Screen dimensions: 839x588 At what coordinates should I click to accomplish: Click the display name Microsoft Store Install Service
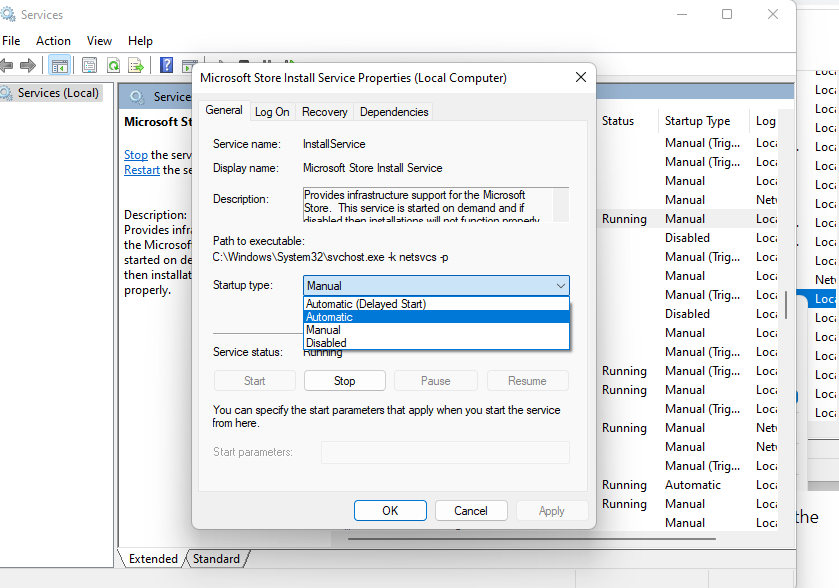[372, 168]
